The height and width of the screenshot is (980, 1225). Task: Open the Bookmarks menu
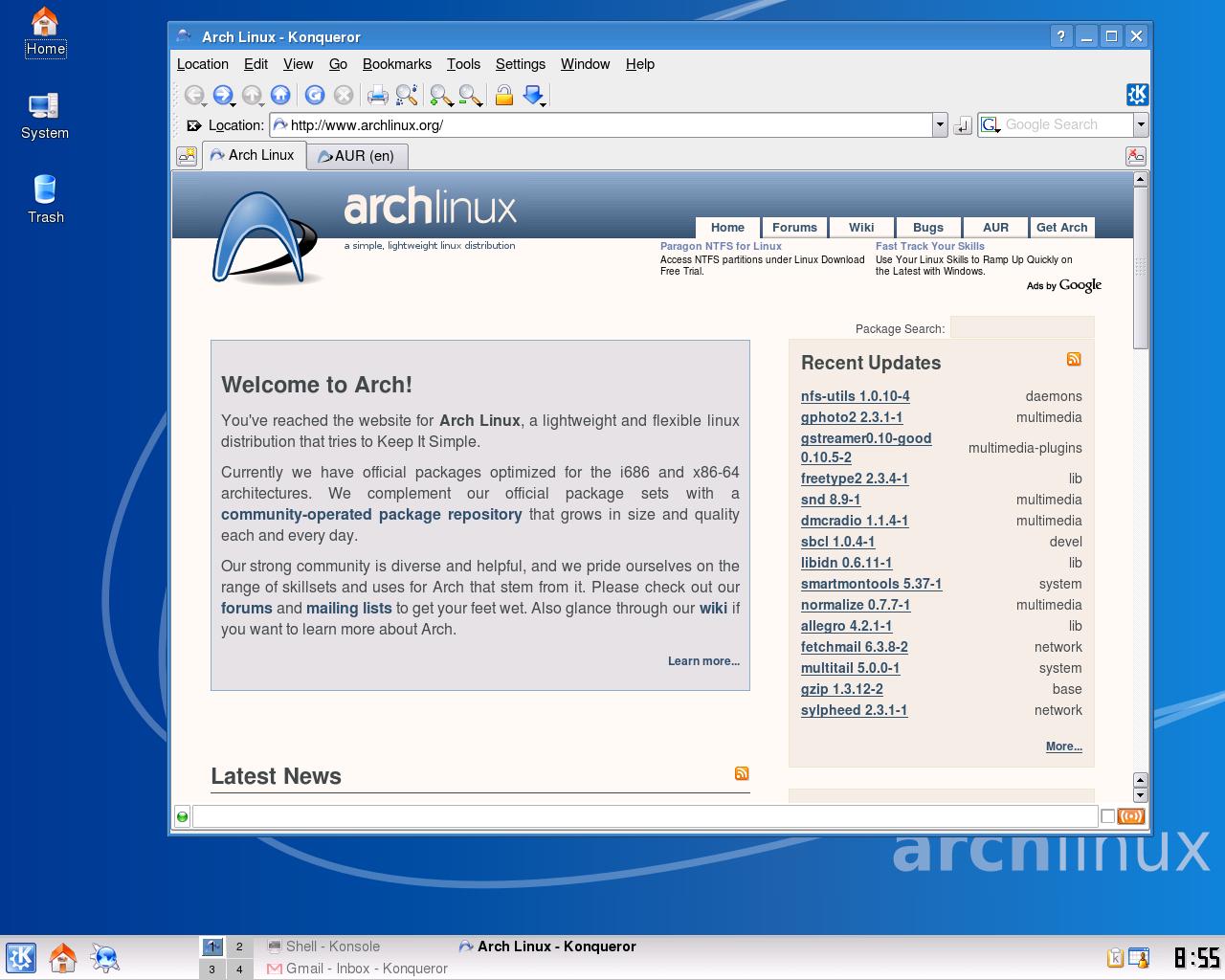397,64
